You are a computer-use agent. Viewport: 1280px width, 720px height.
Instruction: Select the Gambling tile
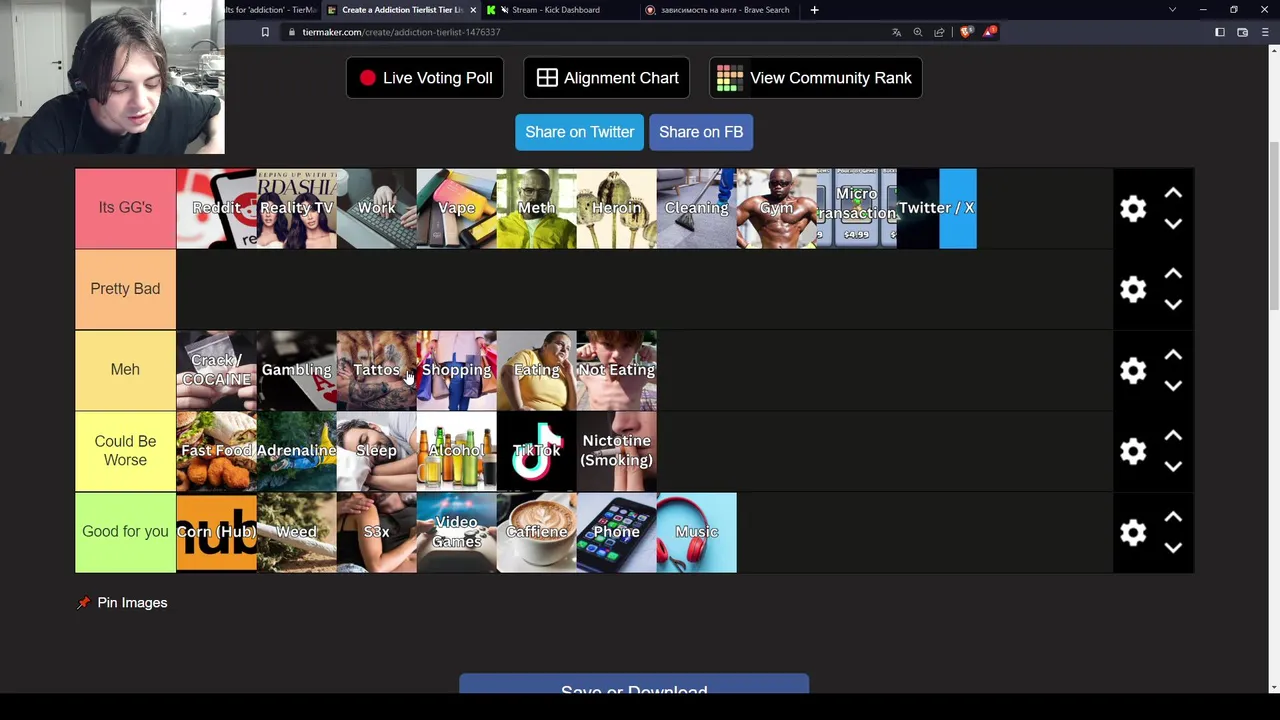(x=296, y=370)
